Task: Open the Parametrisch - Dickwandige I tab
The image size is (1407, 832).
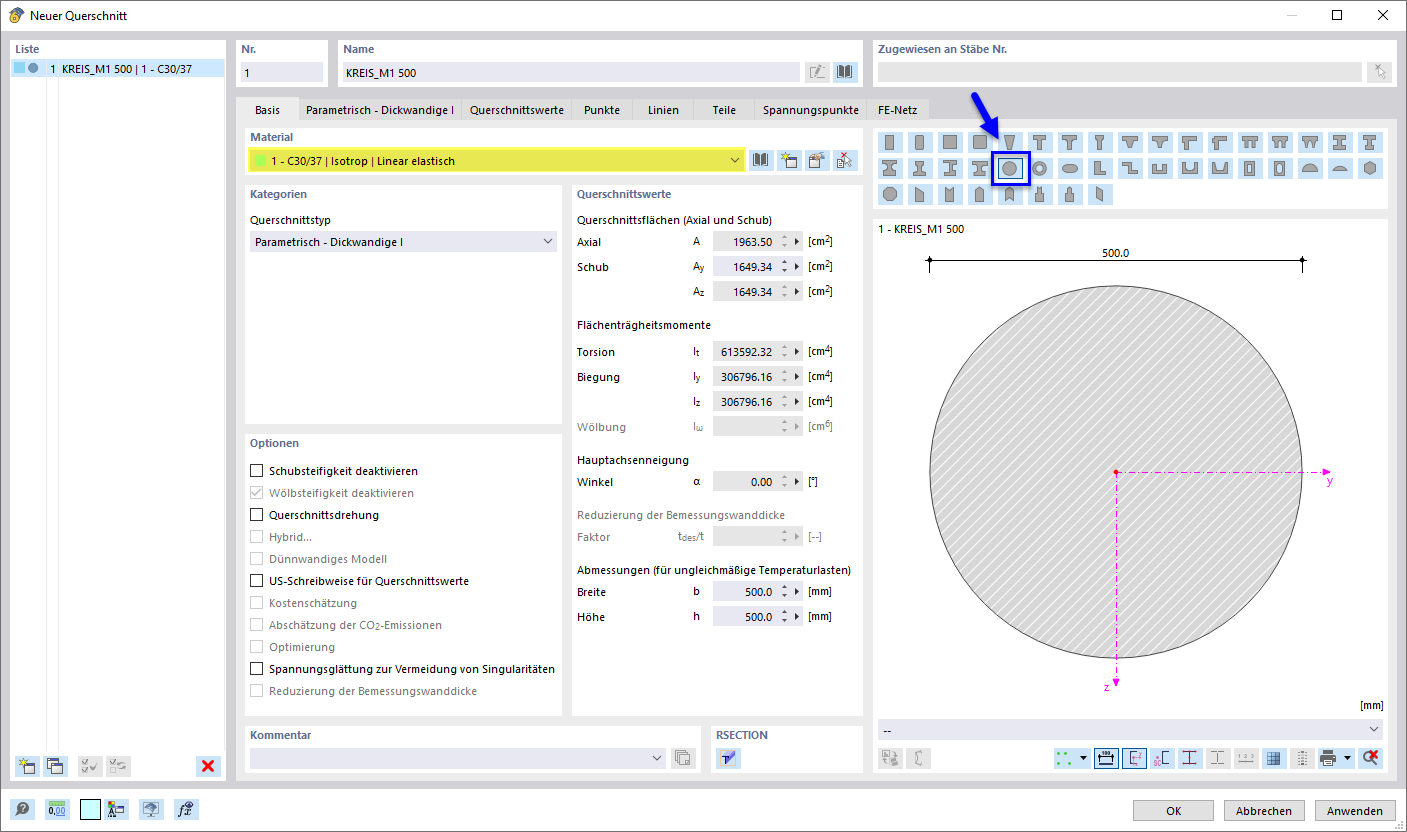Action: [x=380, y=110]
